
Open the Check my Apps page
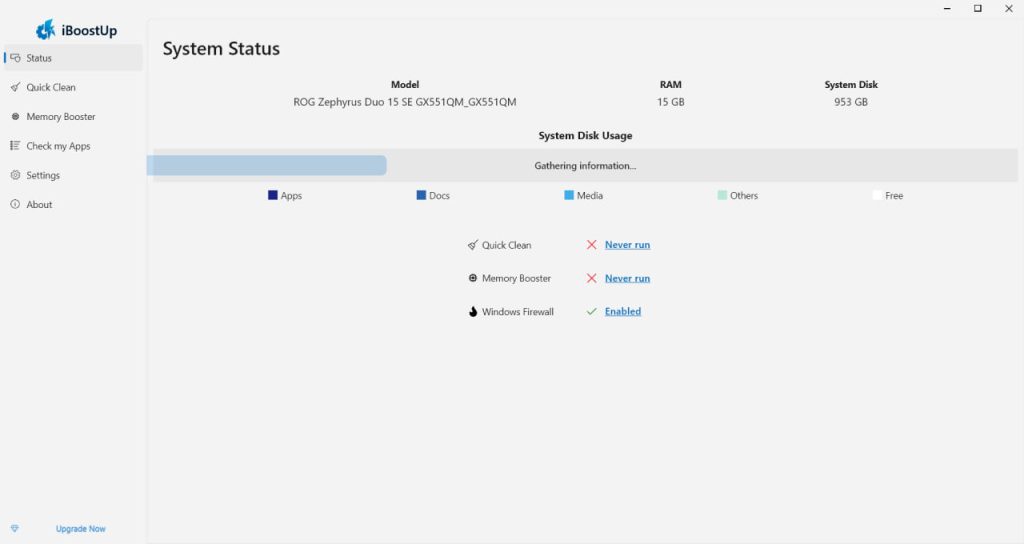(58, 146)
